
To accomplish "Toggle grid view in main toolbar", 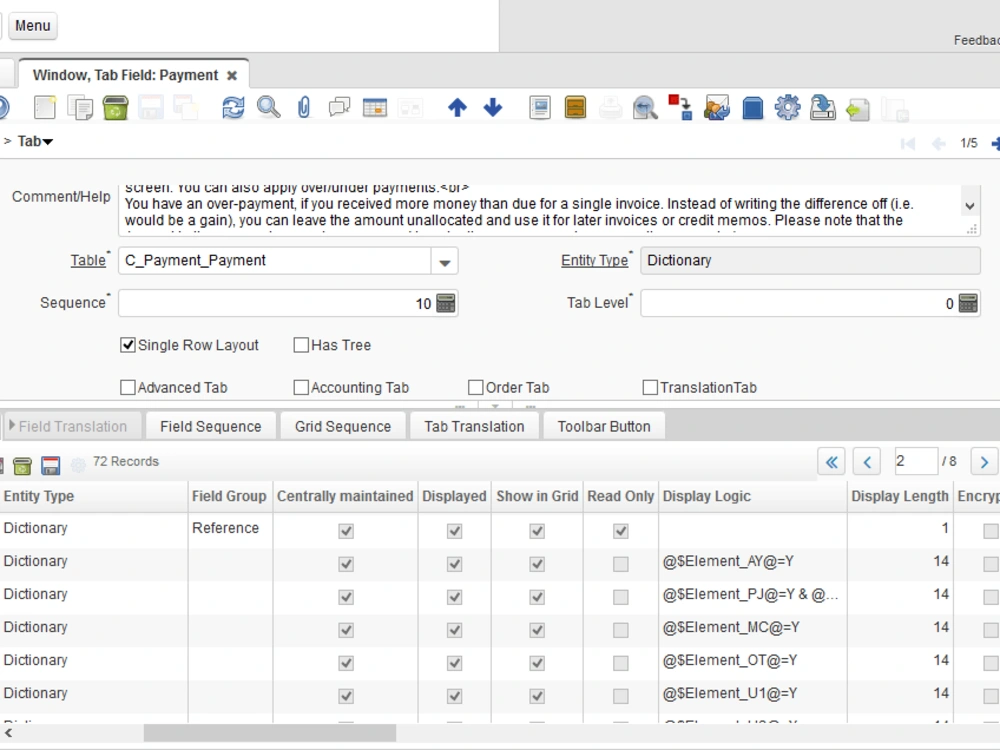I will click(x=375, y=107).
